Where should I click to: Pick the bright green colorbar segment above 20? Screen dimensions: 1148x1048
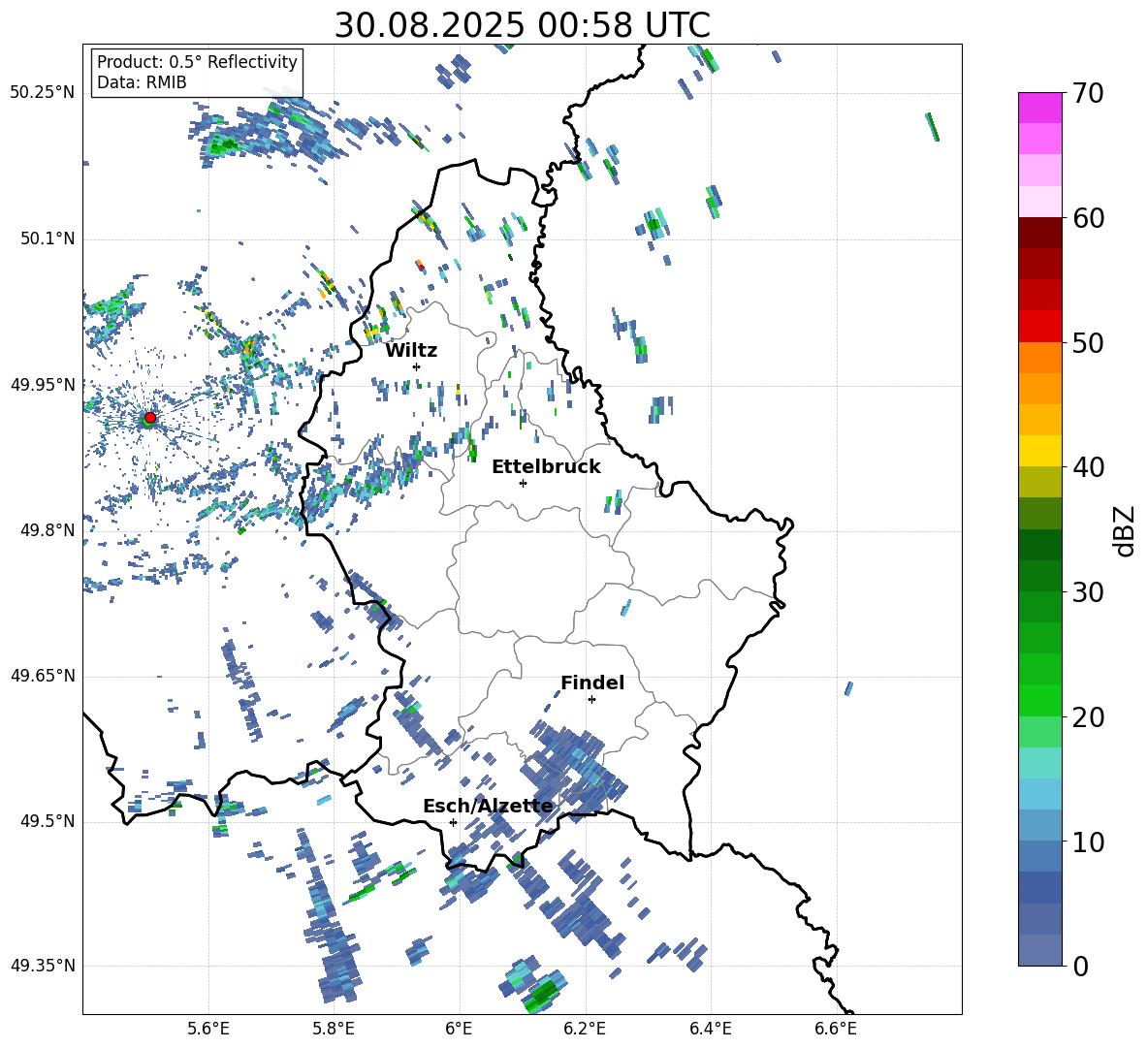[1039, 700]
